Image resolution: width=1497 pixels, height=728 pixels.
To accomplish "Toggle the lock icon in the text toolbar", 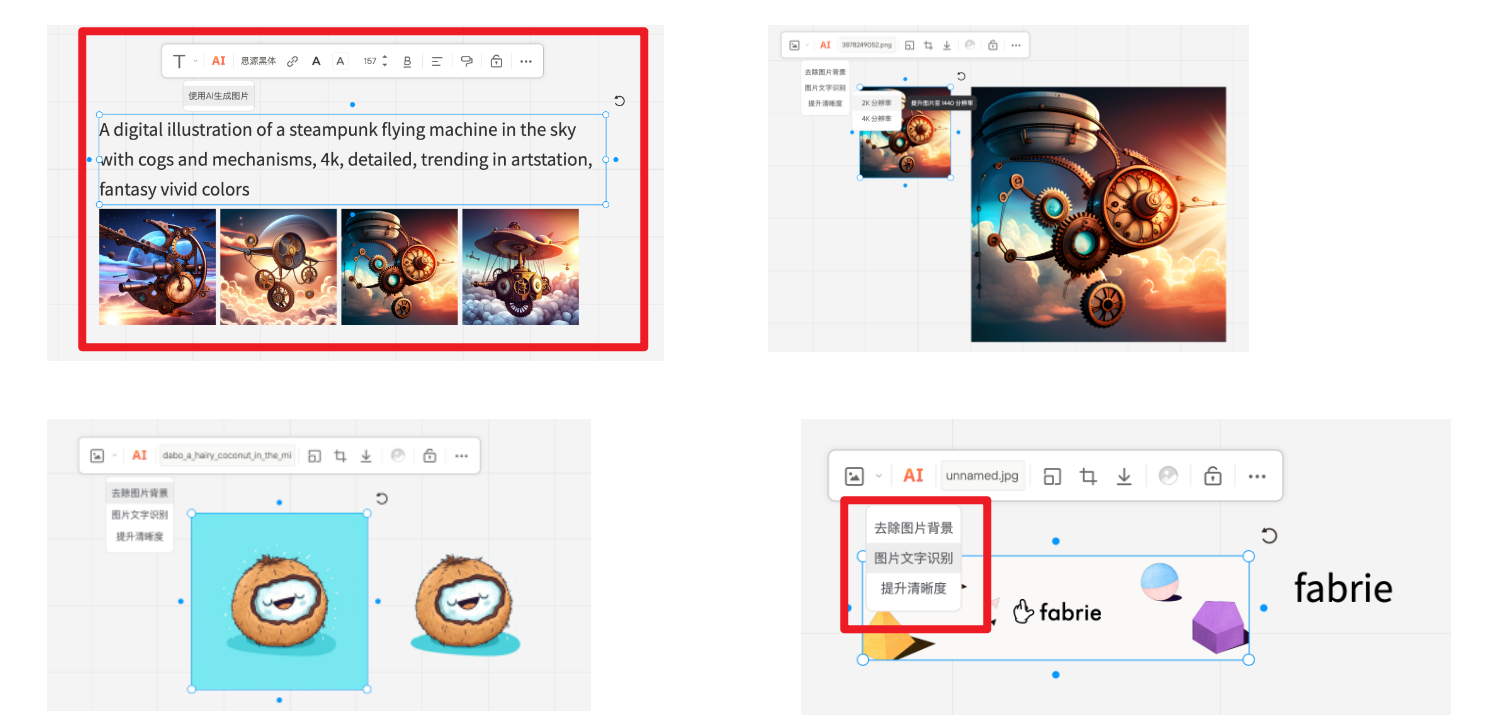I will (496, 61).
